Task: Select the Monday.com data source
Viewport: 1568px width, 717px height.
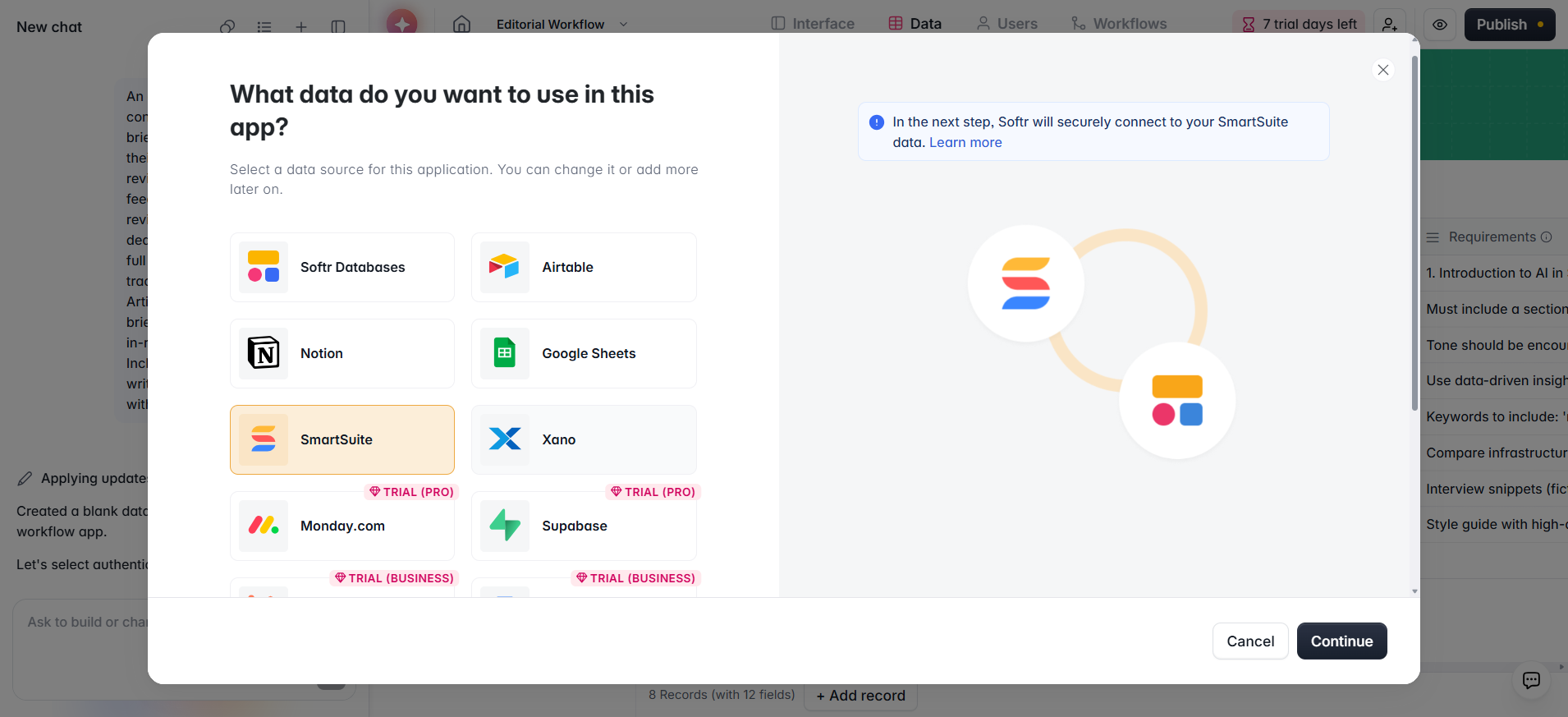Action: 342,526
